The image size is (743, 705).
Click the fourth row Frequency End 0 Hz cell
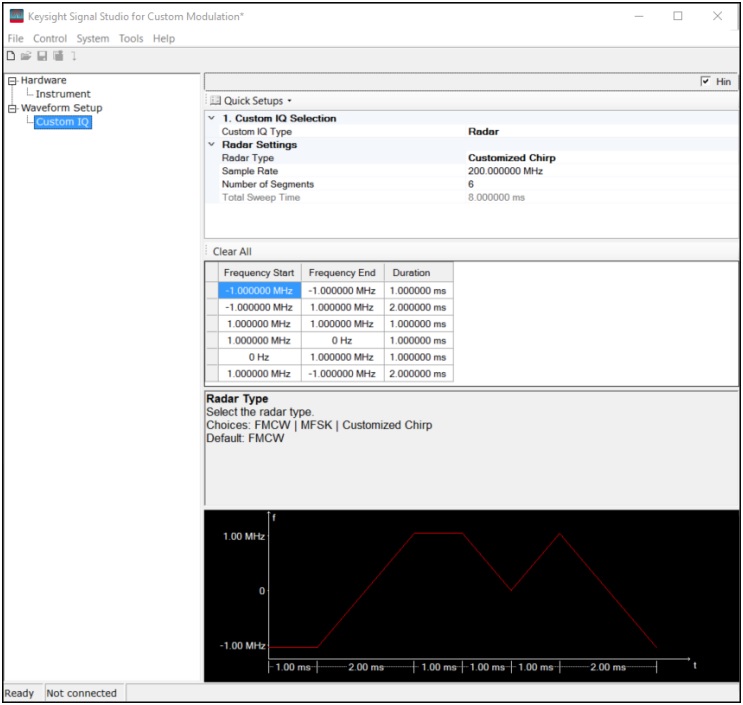coord(342,340)
